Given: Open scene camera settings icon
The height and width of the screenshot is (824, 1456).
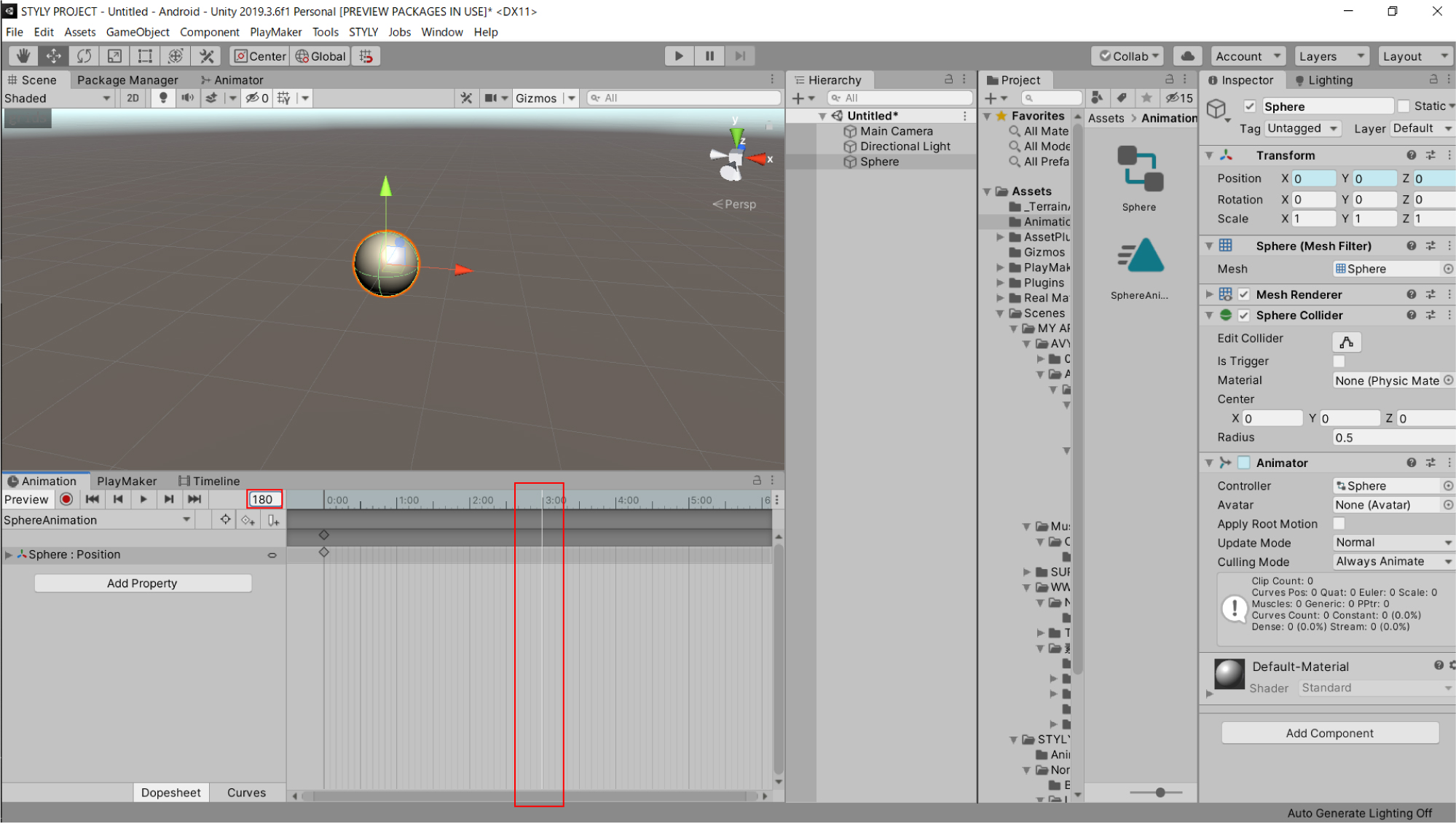Looking at the screenshot, I should tap(491, 98).
